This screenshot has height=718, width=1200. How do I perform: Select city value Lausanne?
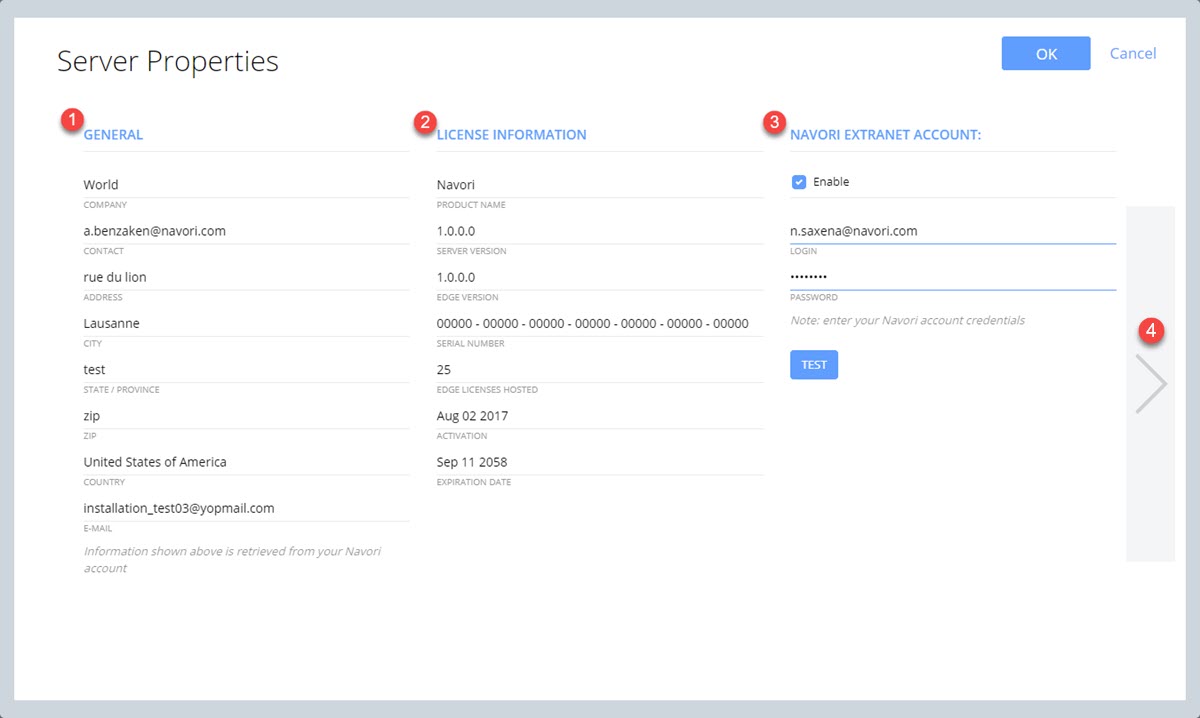112,323
